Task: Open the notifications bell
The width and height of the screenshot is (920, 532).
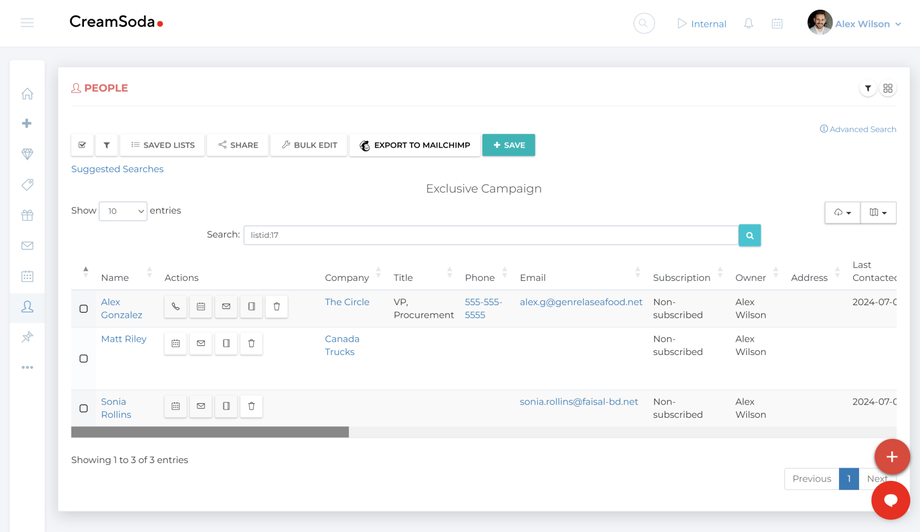Action: (748, 23)
